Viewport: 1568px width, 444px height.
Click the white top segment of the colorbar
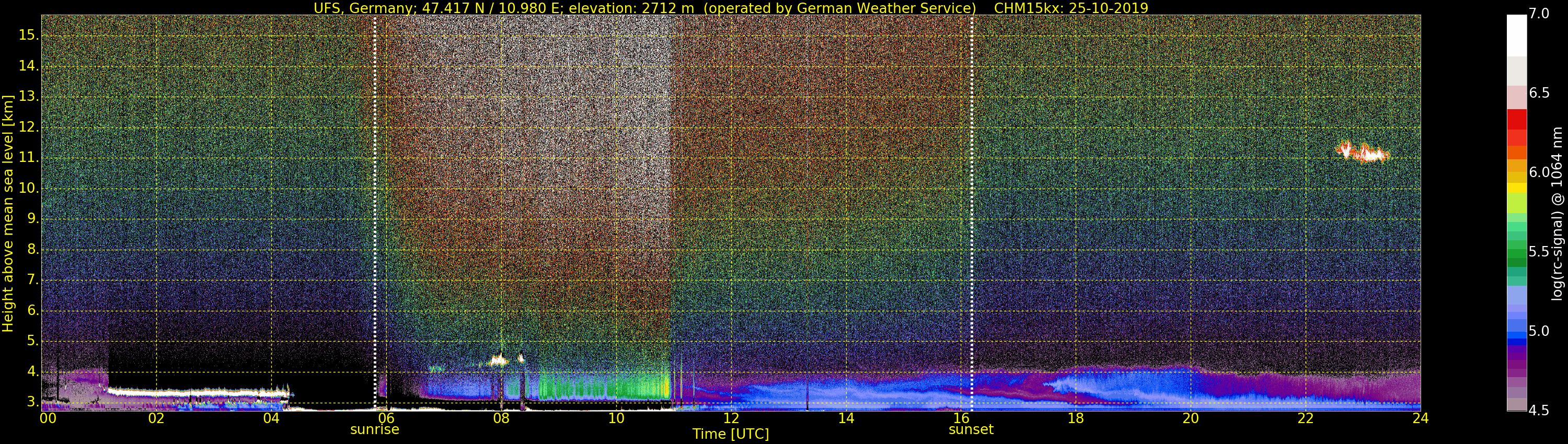click(x=1516, y=36)
